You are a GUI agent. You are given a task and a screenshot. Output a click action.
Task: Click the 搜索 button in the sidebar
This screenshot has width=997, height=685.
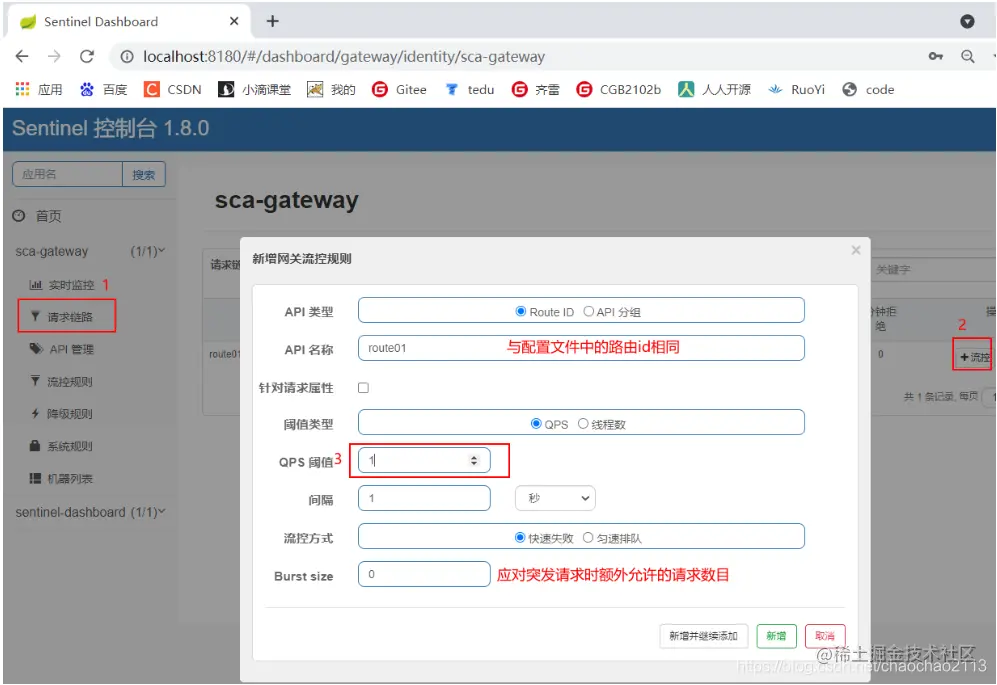[x=144, y=174]
